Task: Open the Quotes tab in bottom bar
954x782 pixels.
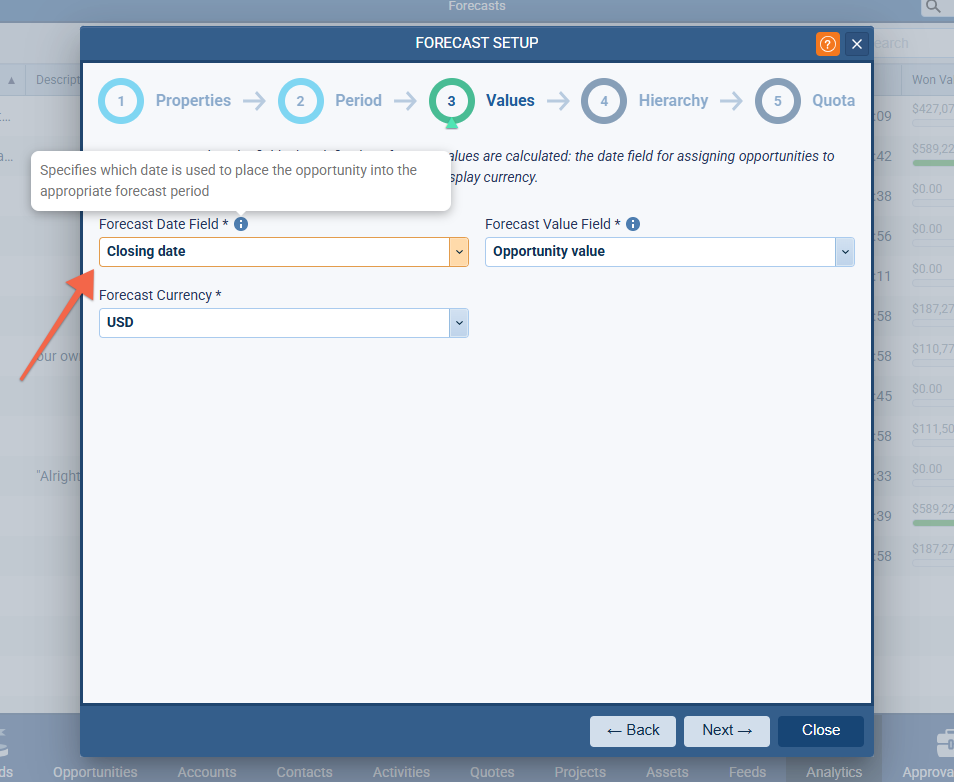Action: click(492, 772)
